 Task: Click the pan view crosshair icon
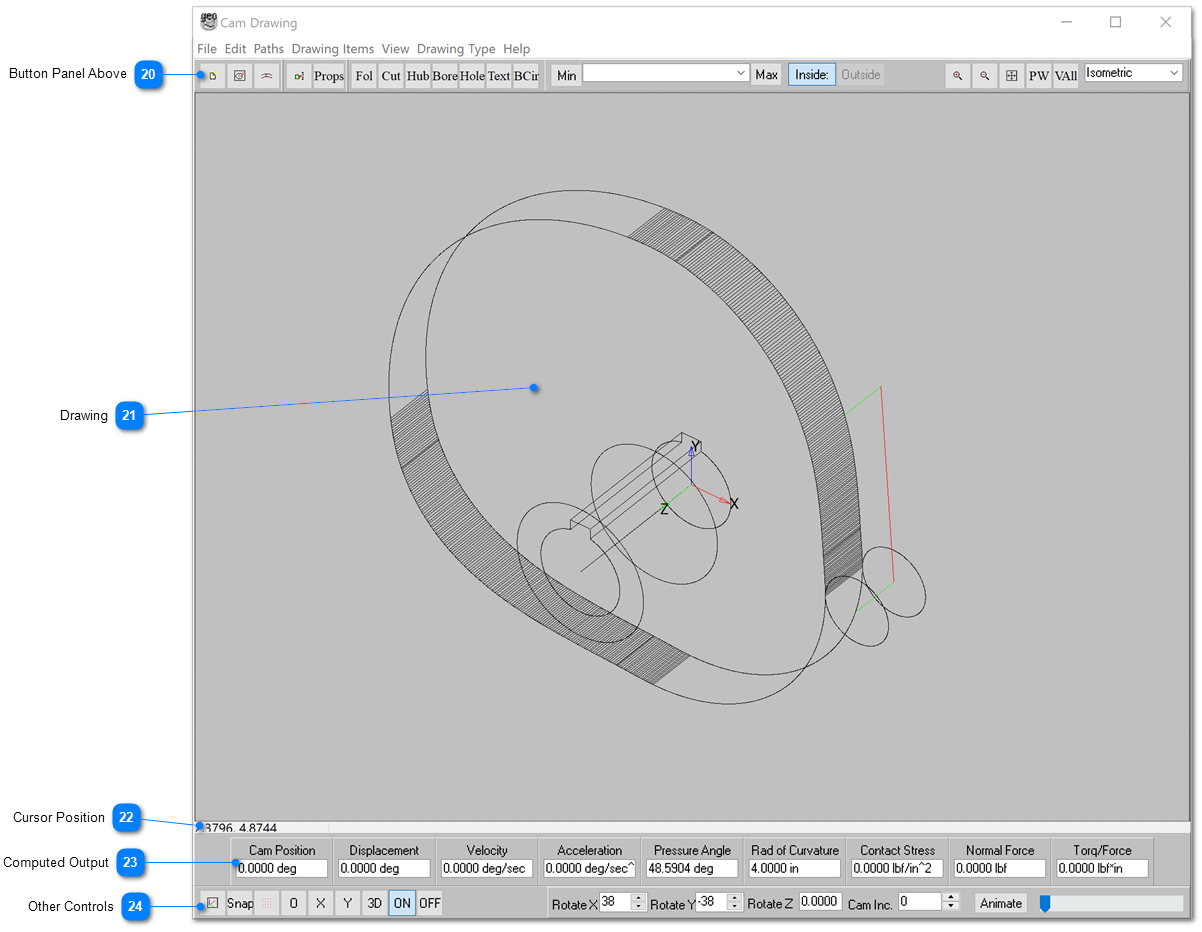1011,76
